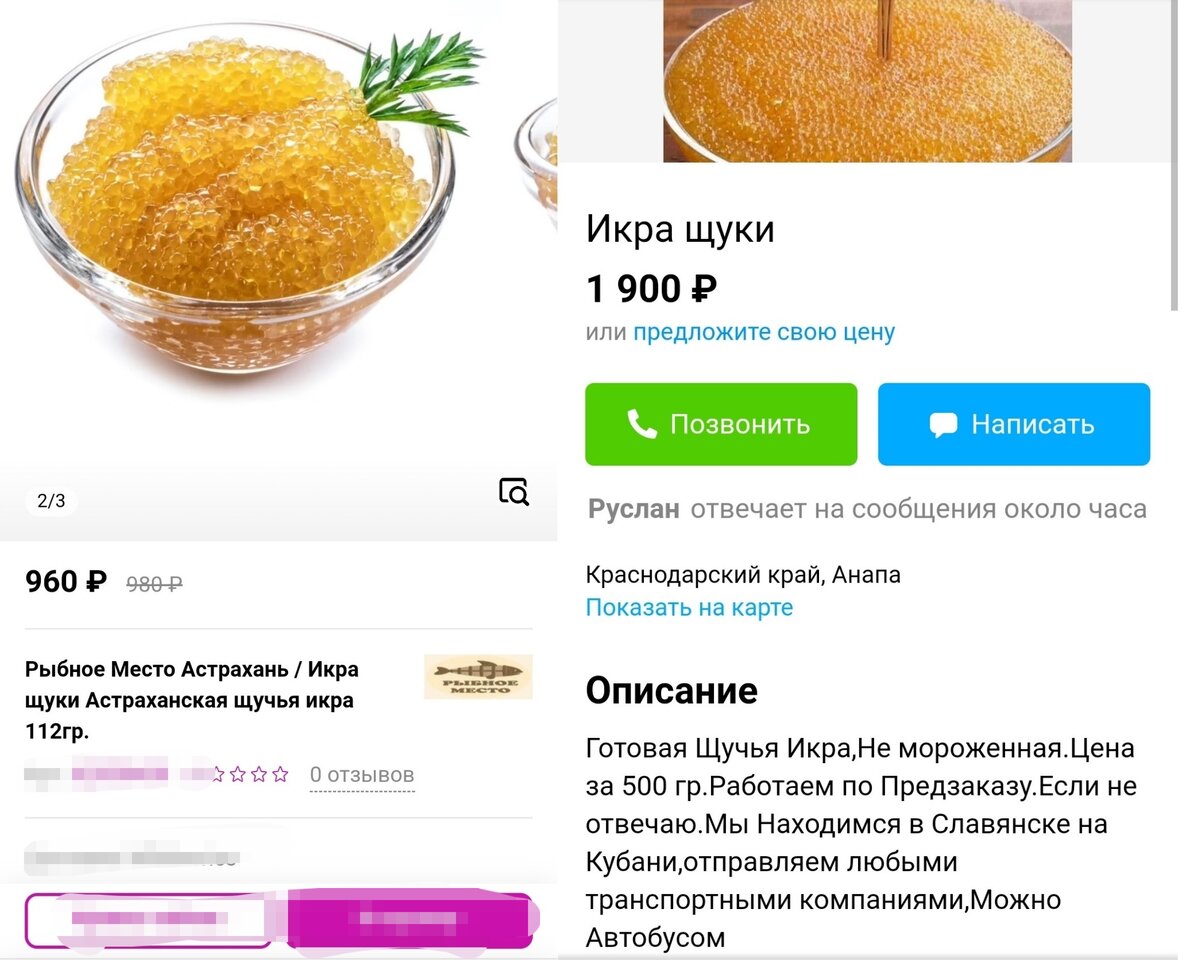The height and width of the screenshot is (960, 1200).
Task: Click предложите свою цену link
Action: point(764,332)
